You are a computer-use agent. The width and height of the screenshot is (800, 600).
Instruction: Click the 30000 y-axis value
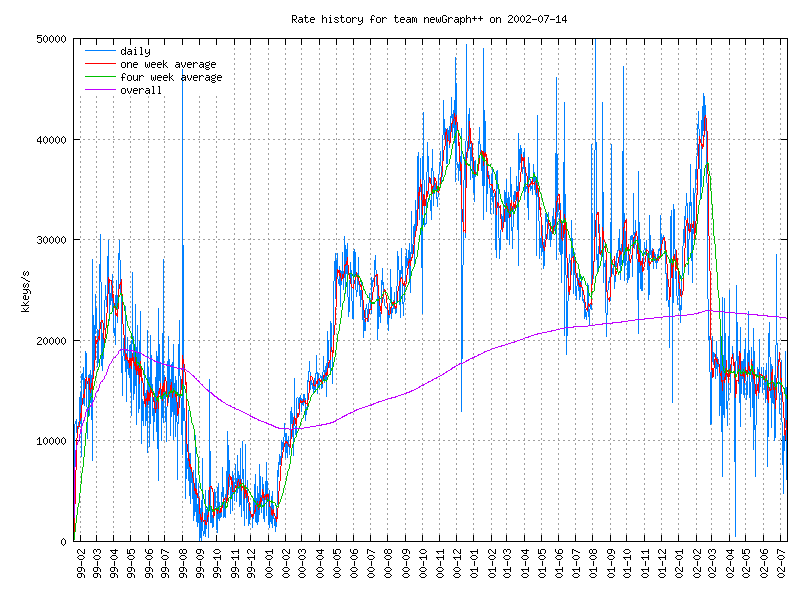[52, 240]
